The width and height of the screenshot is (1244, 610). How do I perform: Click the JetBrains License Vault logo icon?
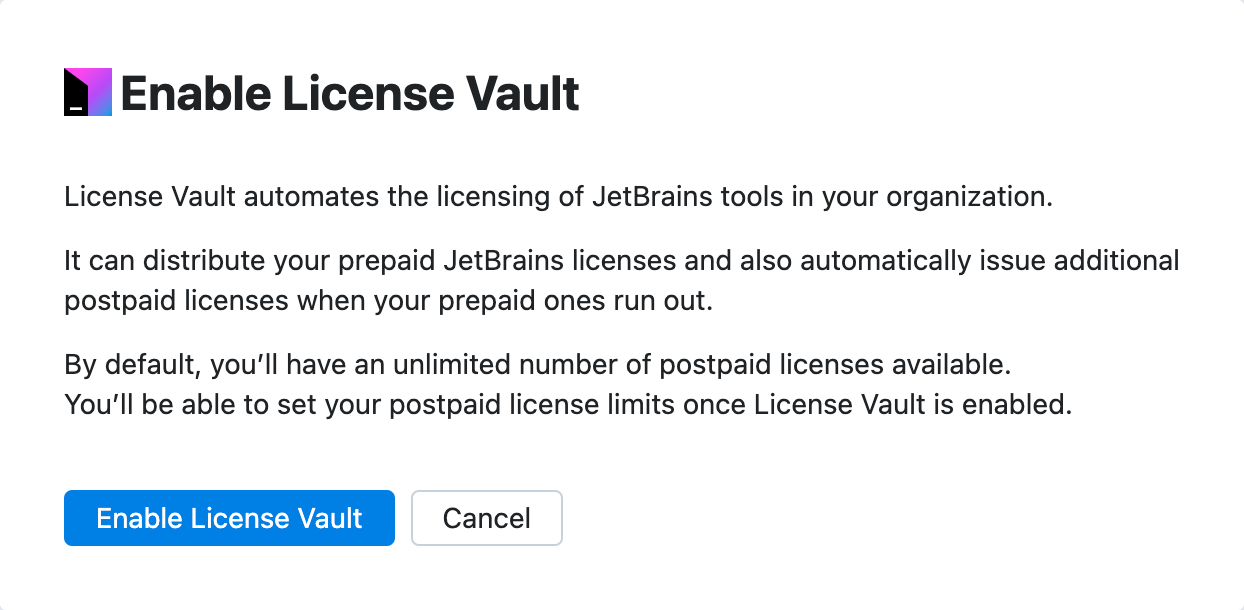tap(88, 93)
